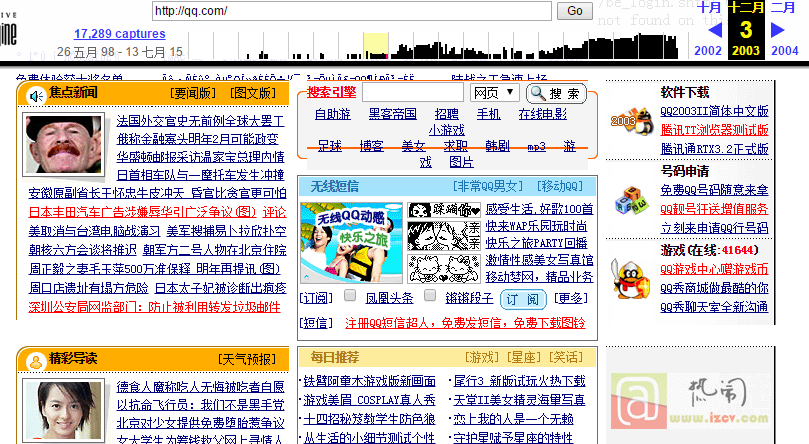Open the 17,289 captures link
Image resolution: width=809 pixels, height=444 pixels.
pos(120,34)
